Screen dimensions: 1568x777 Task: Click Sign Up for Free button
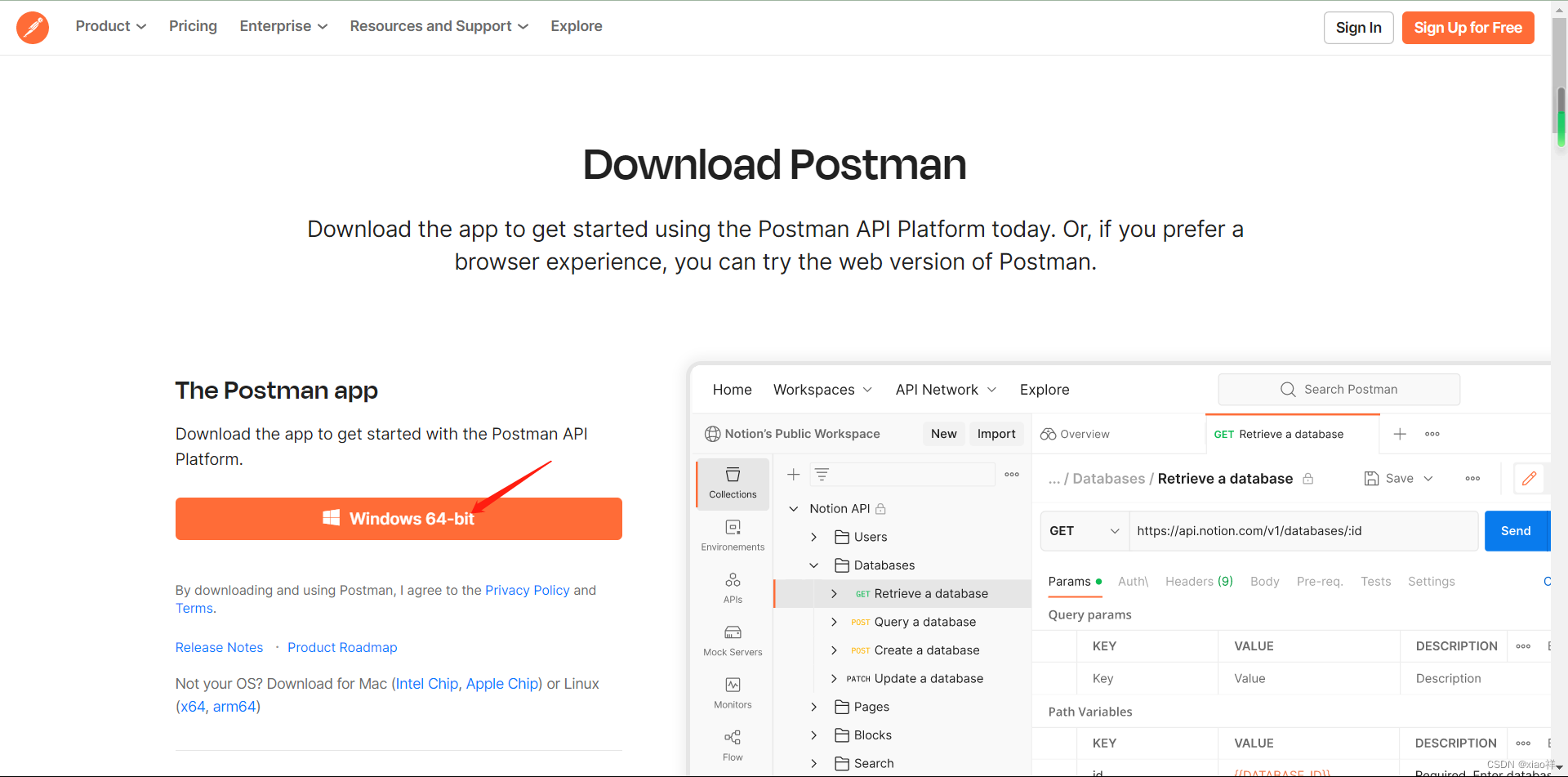(x=1468, y=28)
